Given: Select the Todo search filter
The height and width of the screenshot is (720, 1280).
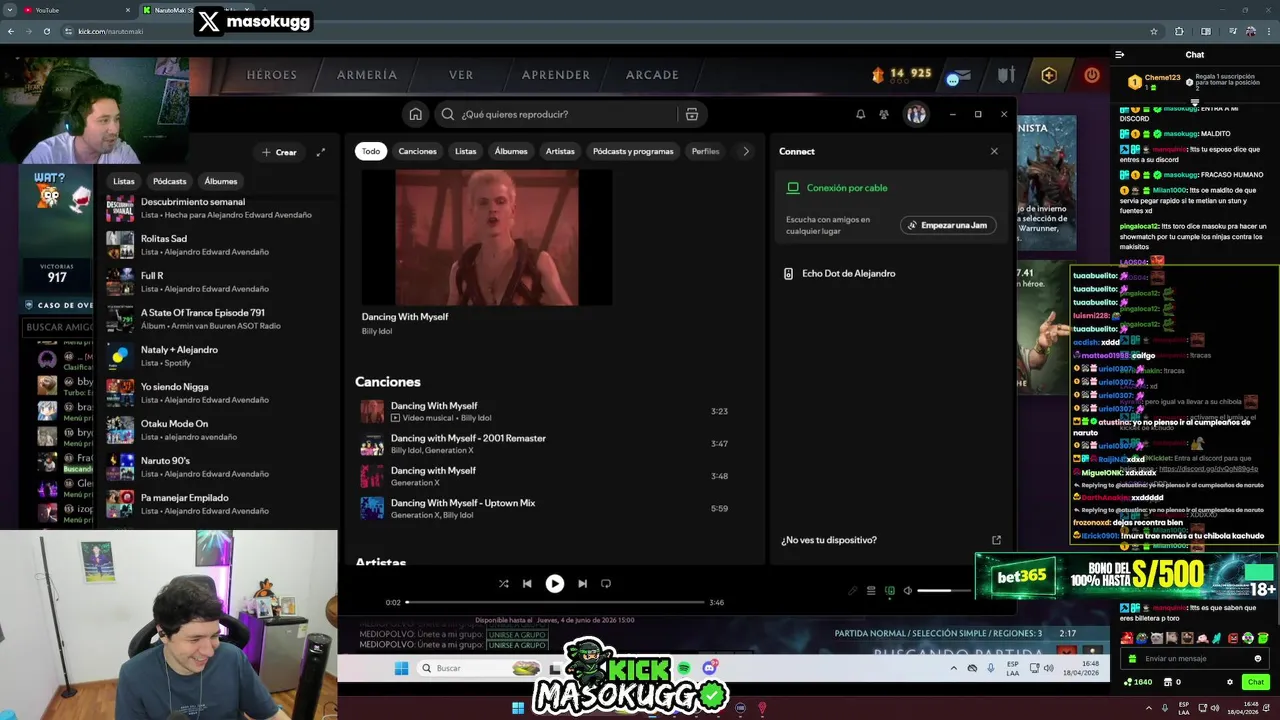Looking at the screenshot, I should pyautogui.click(x=371, y=151).
